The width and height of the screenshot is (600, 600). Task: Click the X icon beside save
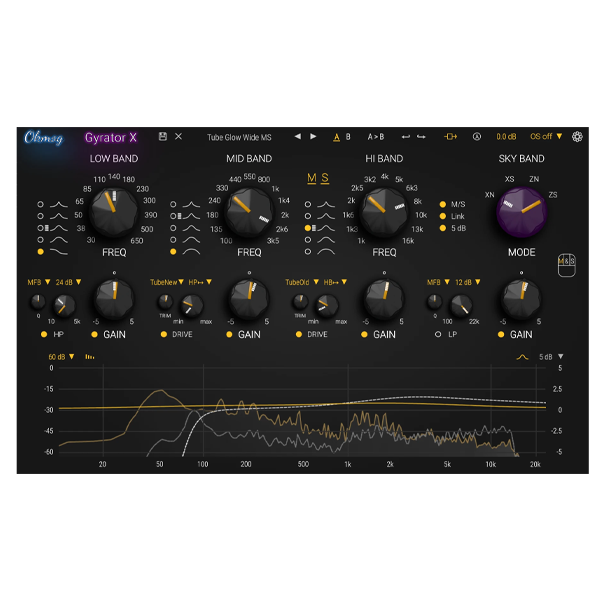(x=179, y=136)
